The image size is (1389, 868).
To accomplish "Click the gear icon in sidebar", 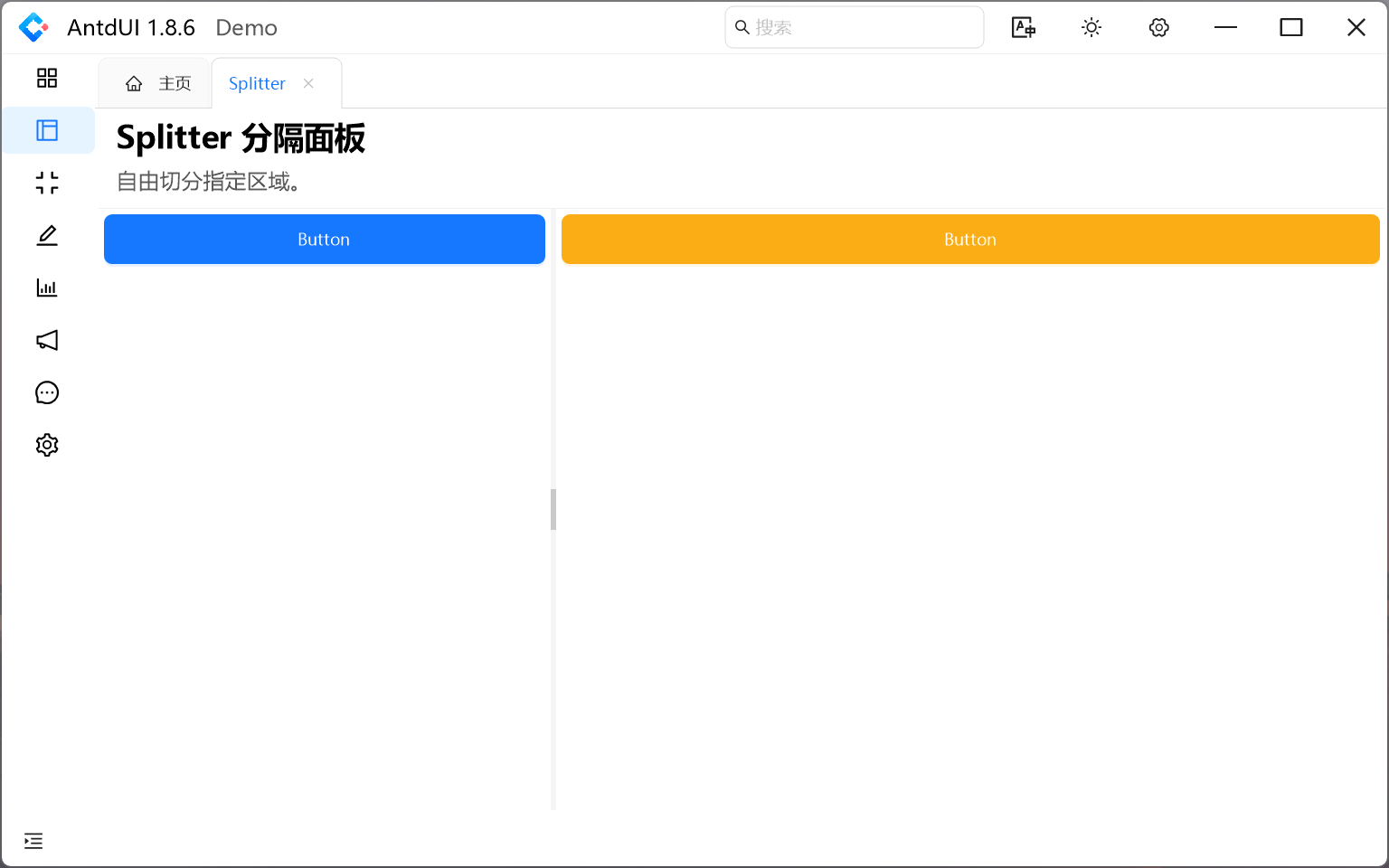I will (47, 445).
